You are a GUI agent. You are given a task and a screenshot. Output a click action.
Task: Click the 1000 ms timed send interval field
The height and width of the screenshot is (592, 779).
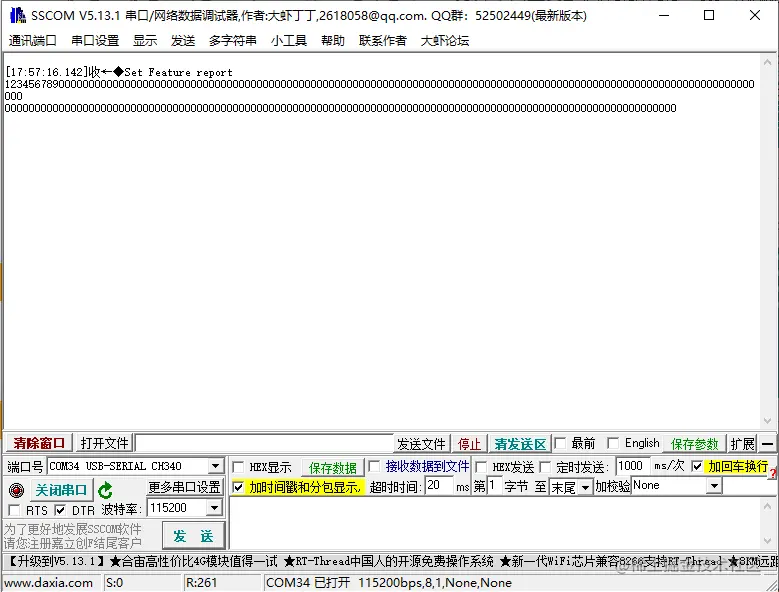[632, 466]
